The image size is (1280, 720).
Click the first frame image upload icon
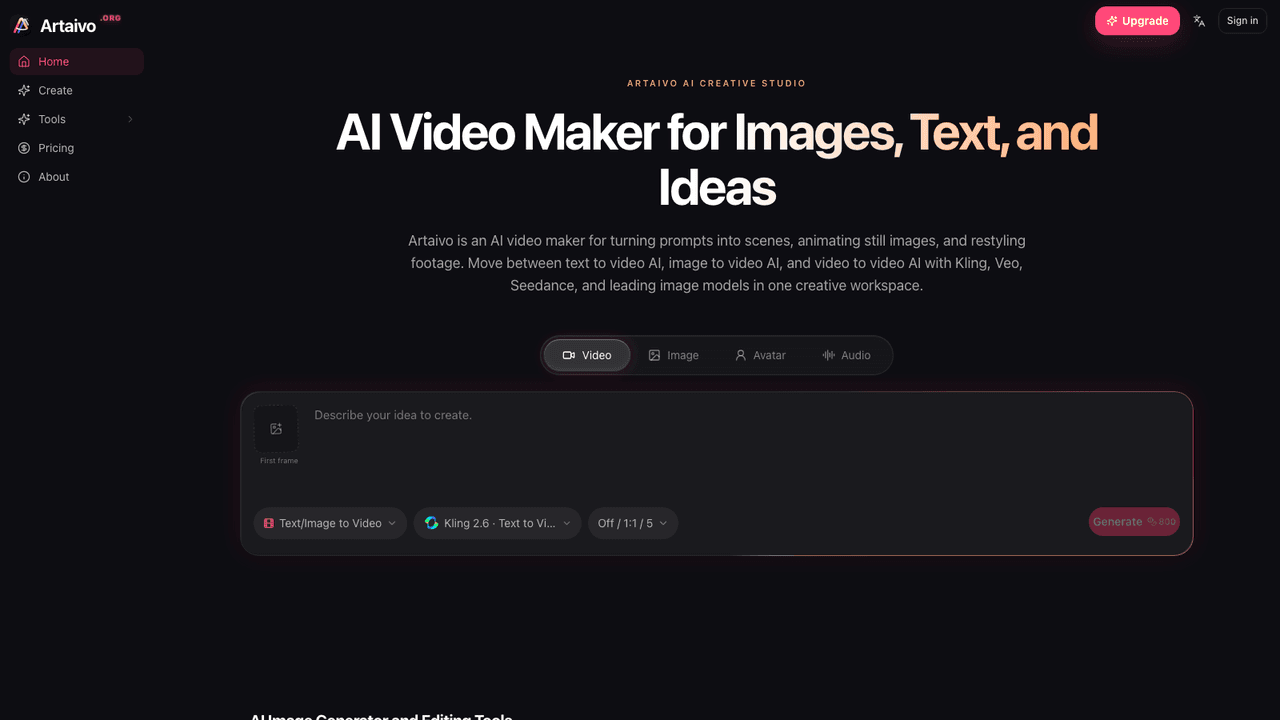pyautogui.click(x=276, y=429)
